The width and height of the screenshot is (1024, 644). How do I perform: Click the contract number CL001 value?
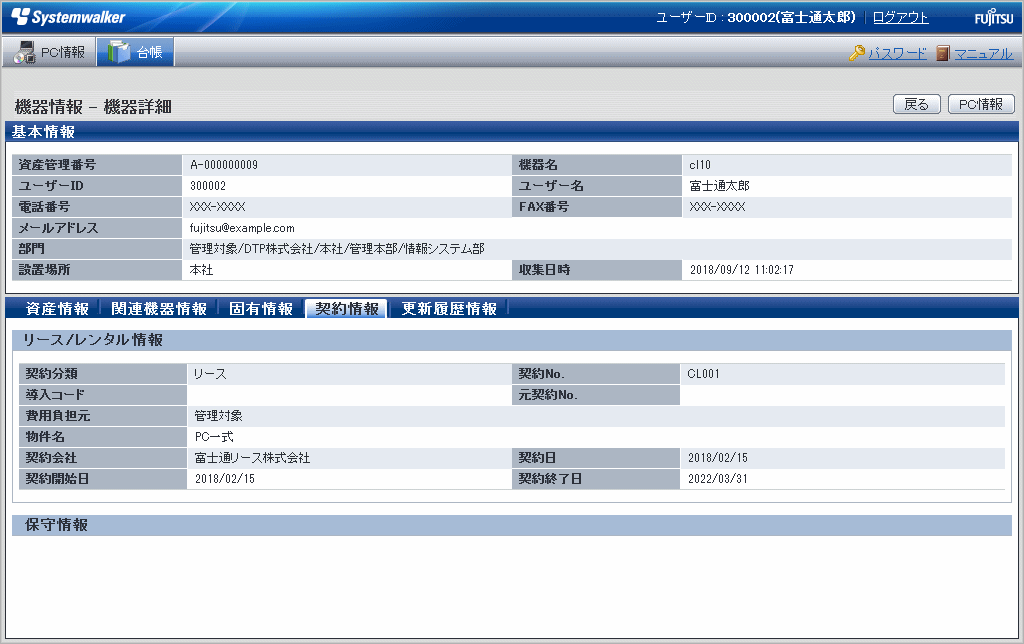pos(703,374)
